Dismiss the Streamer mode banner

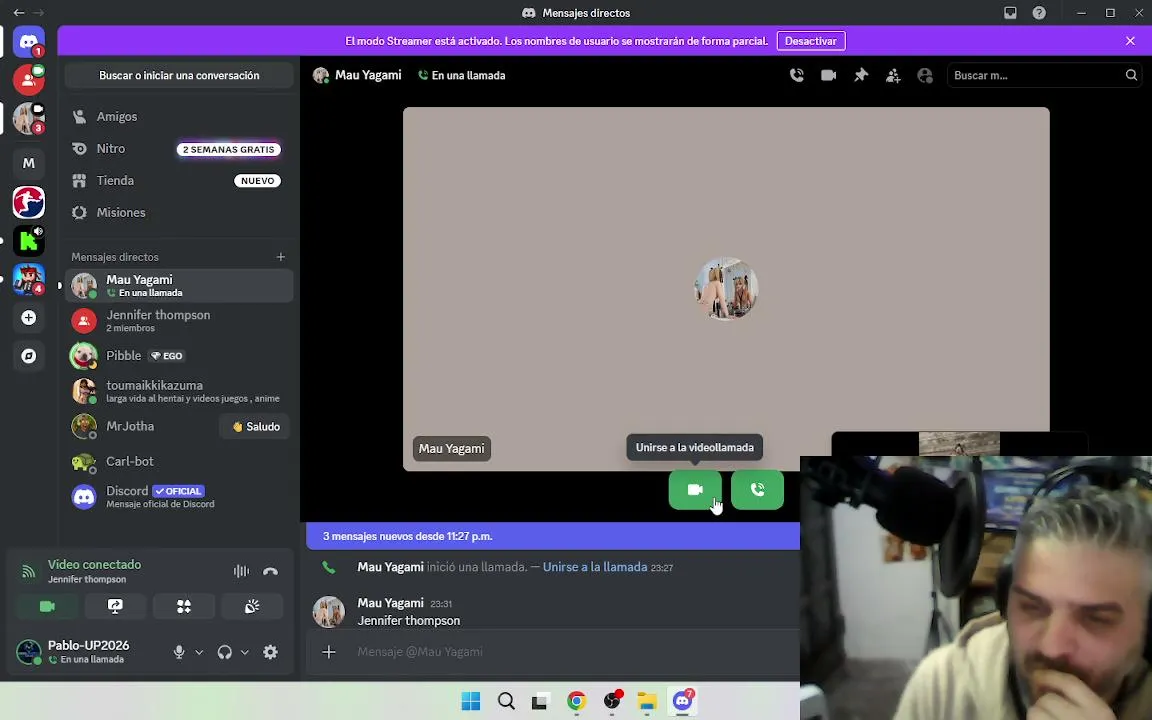click(x=1130, y=41)
